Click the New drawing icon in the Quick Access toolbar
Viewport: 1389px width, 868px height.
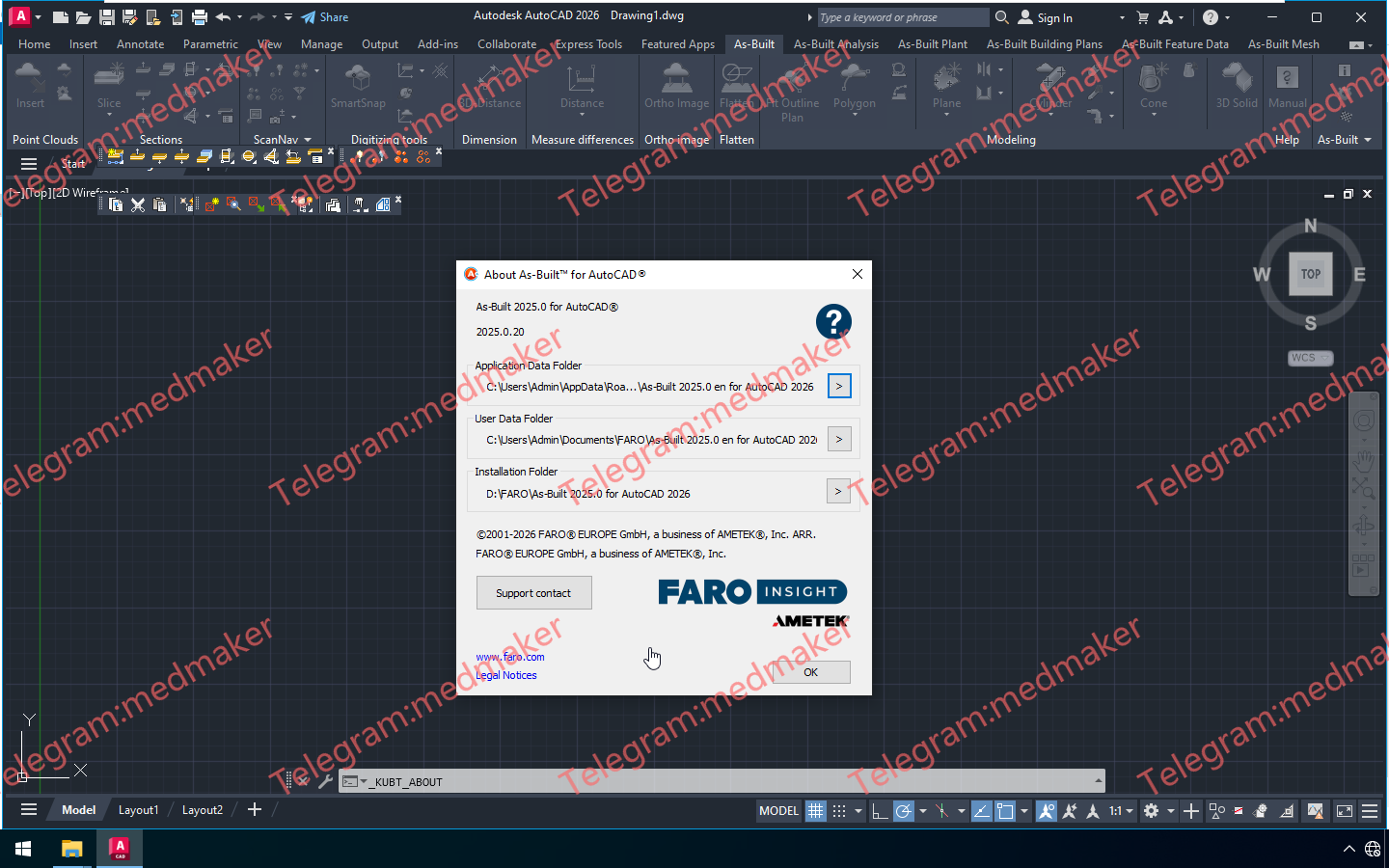tap(60, 17)
